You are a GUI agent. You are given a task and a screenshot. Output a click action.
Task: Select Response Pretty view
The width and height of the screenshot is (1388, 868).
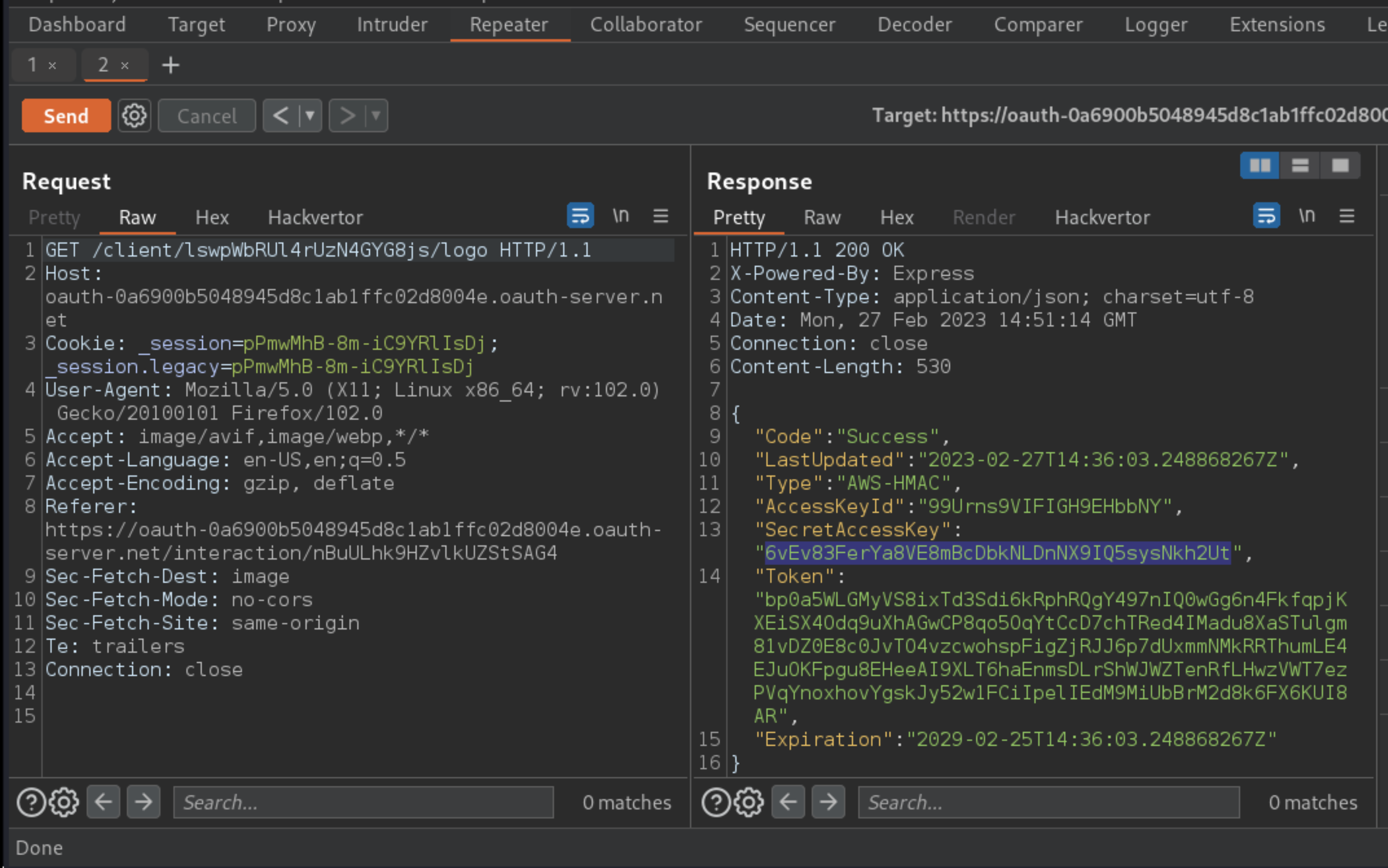[739, 218]
